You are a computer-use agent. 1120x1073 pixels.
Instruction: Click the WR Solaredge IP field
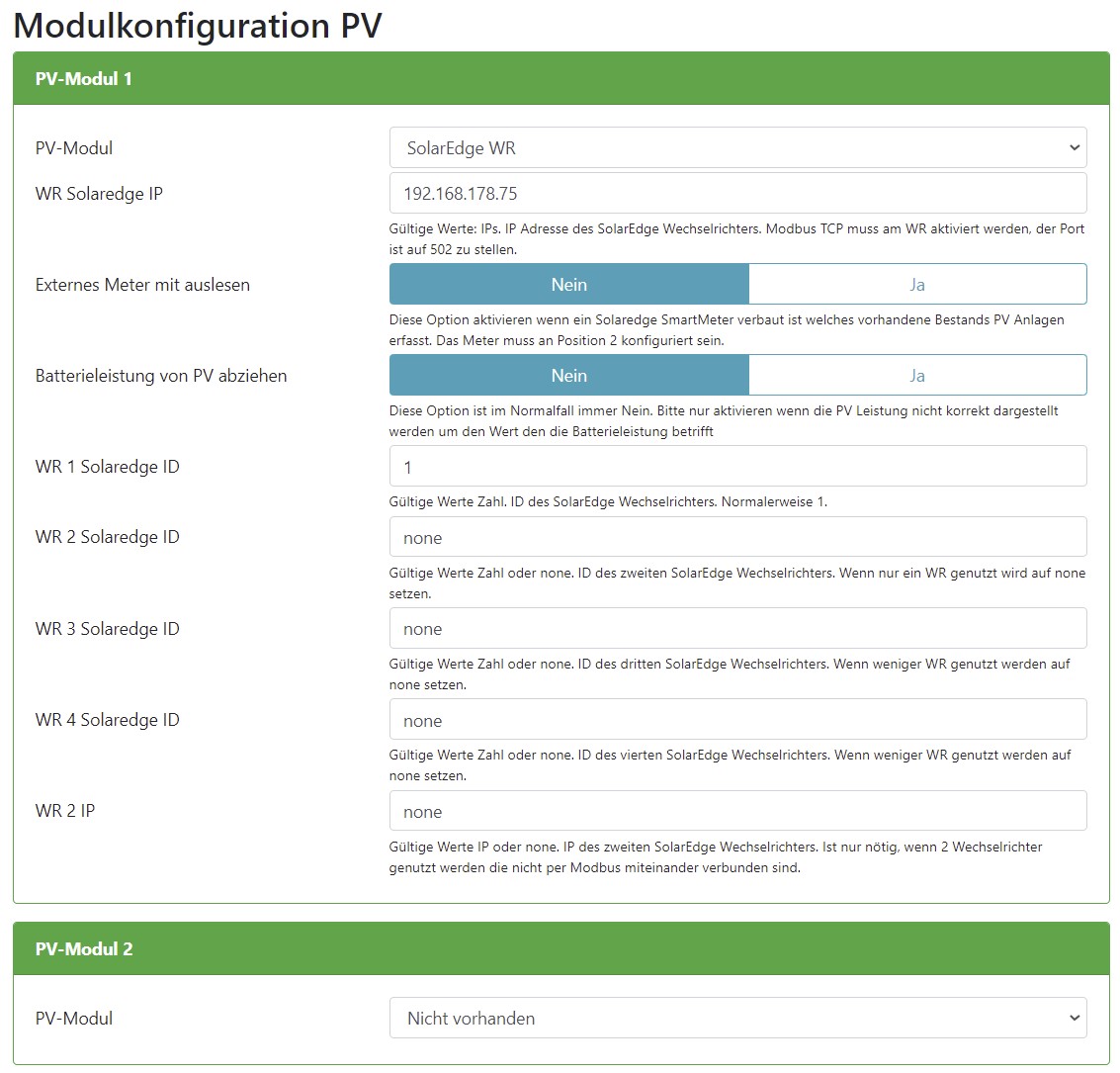[x=737, y=193]
